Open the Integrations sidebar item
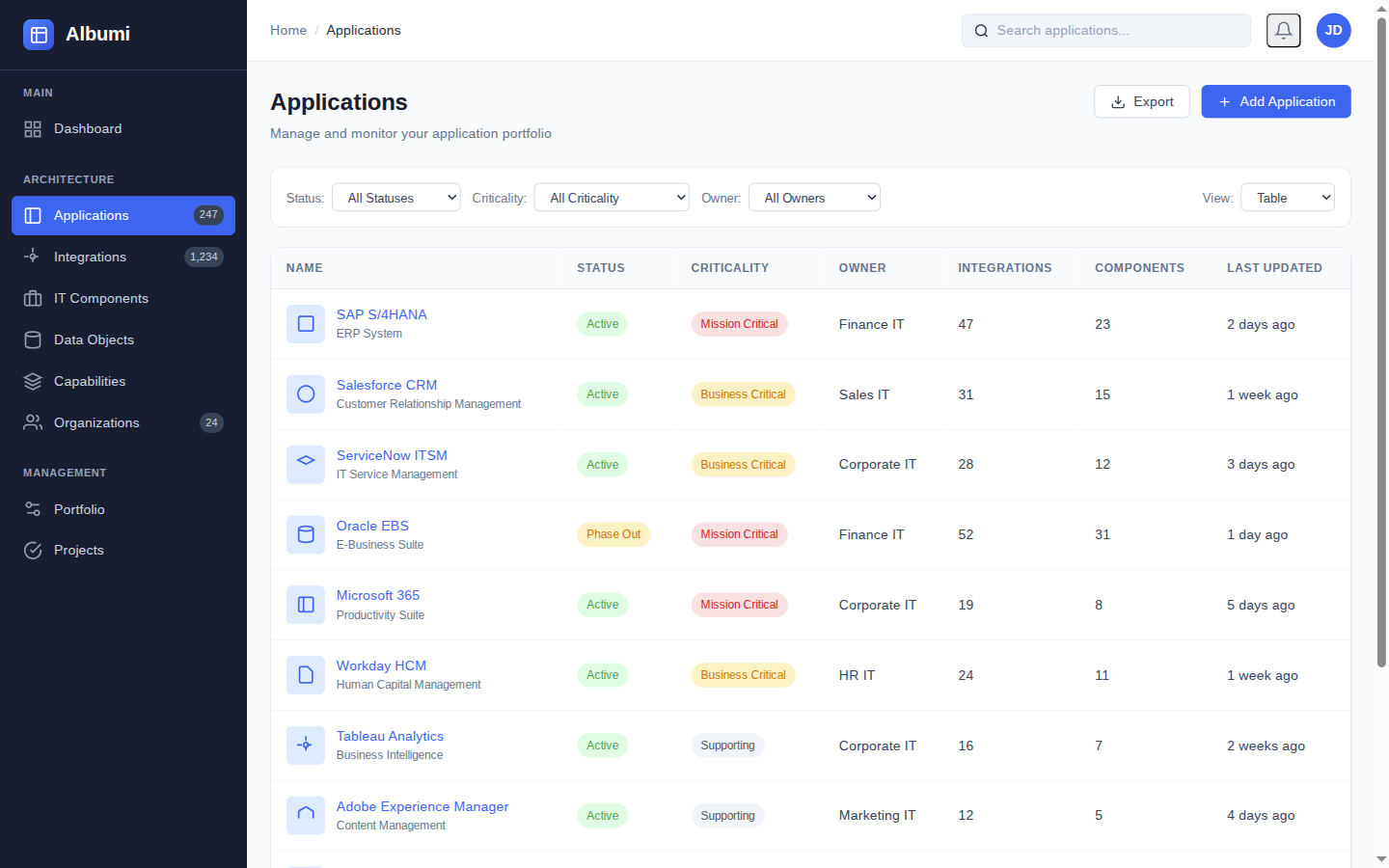This screenshot has height=868, width=1389. [x=91, y=257]
